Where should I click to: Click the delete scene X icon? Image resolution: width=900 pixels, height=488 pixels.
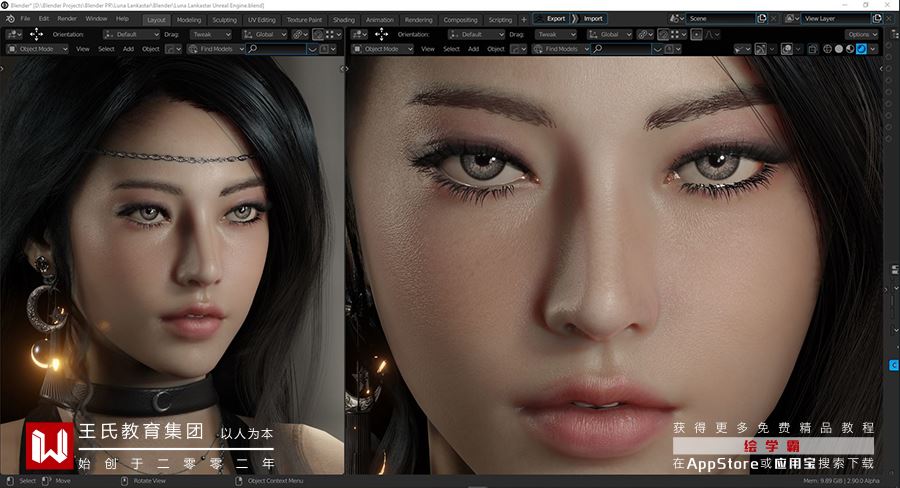[x=773, y=19]
